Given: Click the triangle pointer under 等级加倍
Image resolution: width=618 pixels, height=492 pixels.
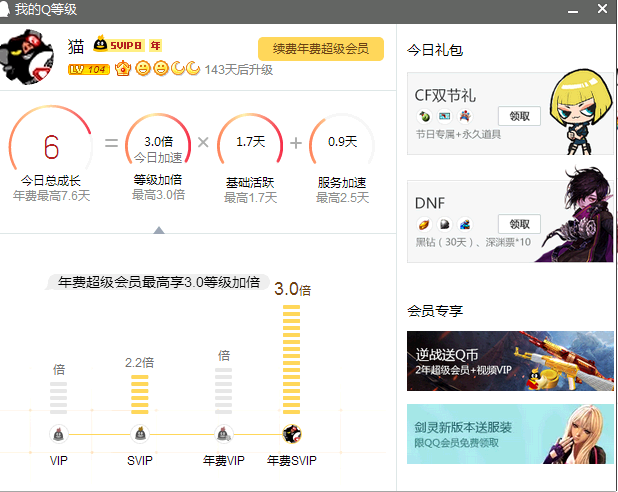Looking at the screenshot, I should pyautogui.click(x=159, y=230).
